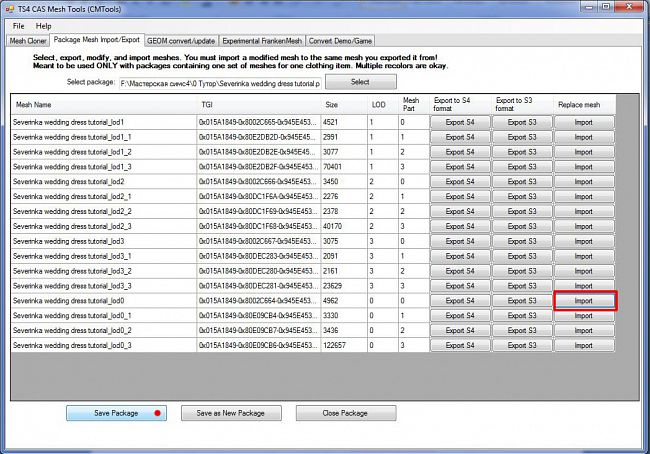
Task: Open the Help menu
Action: pos(44,26)
